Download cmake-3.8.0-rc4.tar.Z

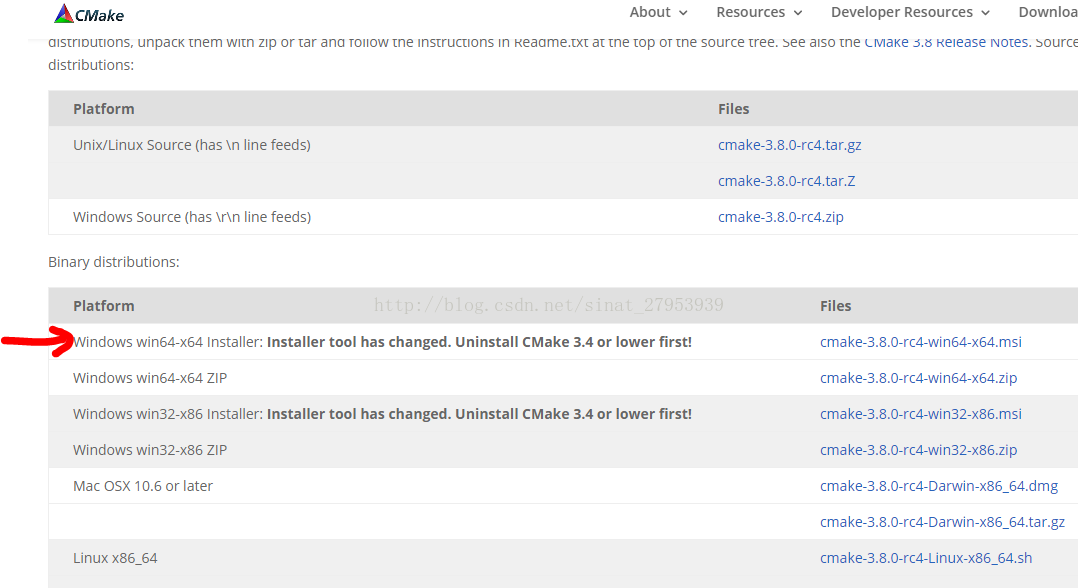[x=786, y=181]
